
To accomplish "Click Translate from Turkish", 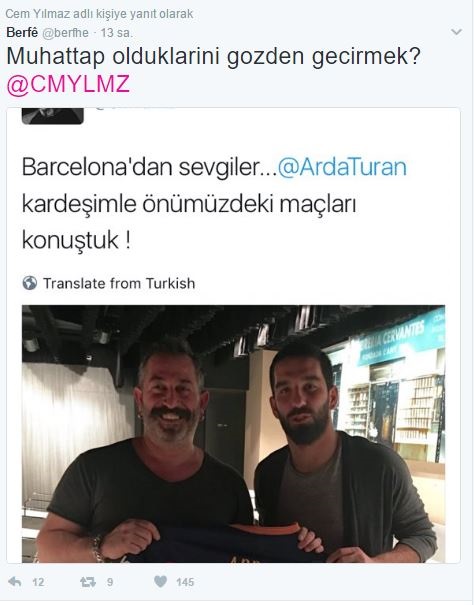I will [119, 283].
